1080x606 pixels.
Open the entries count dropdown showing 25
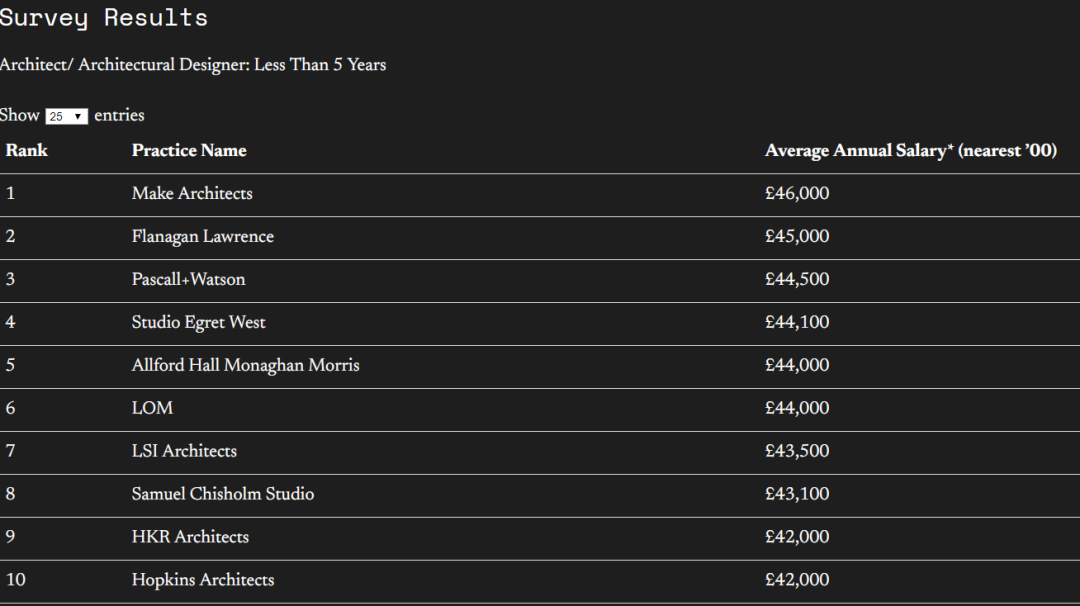tap(67, 116)
